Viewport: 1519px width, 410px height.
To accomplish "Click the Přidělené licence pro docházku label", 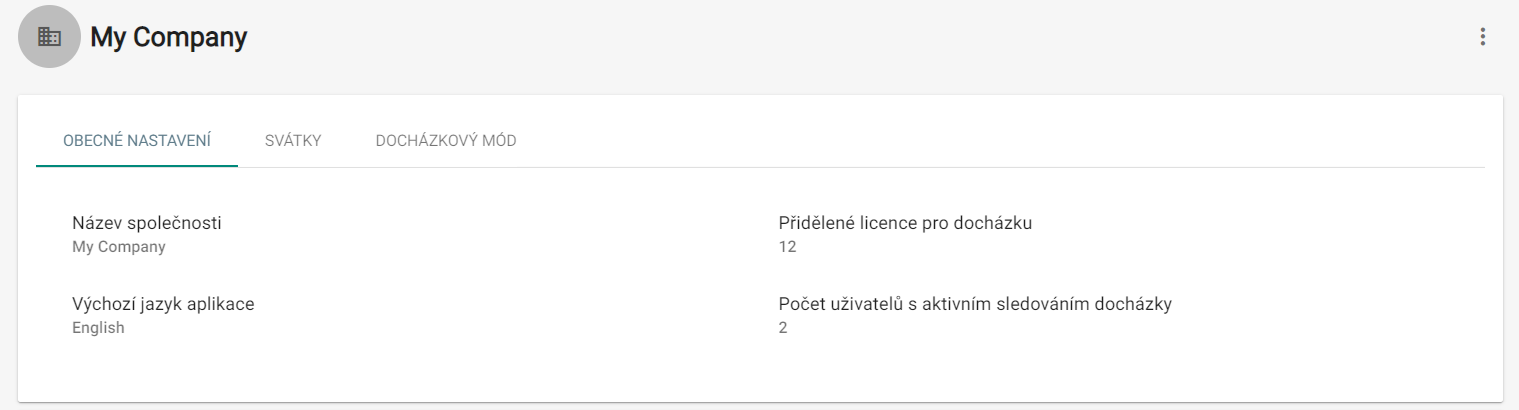I will [905, 223].
